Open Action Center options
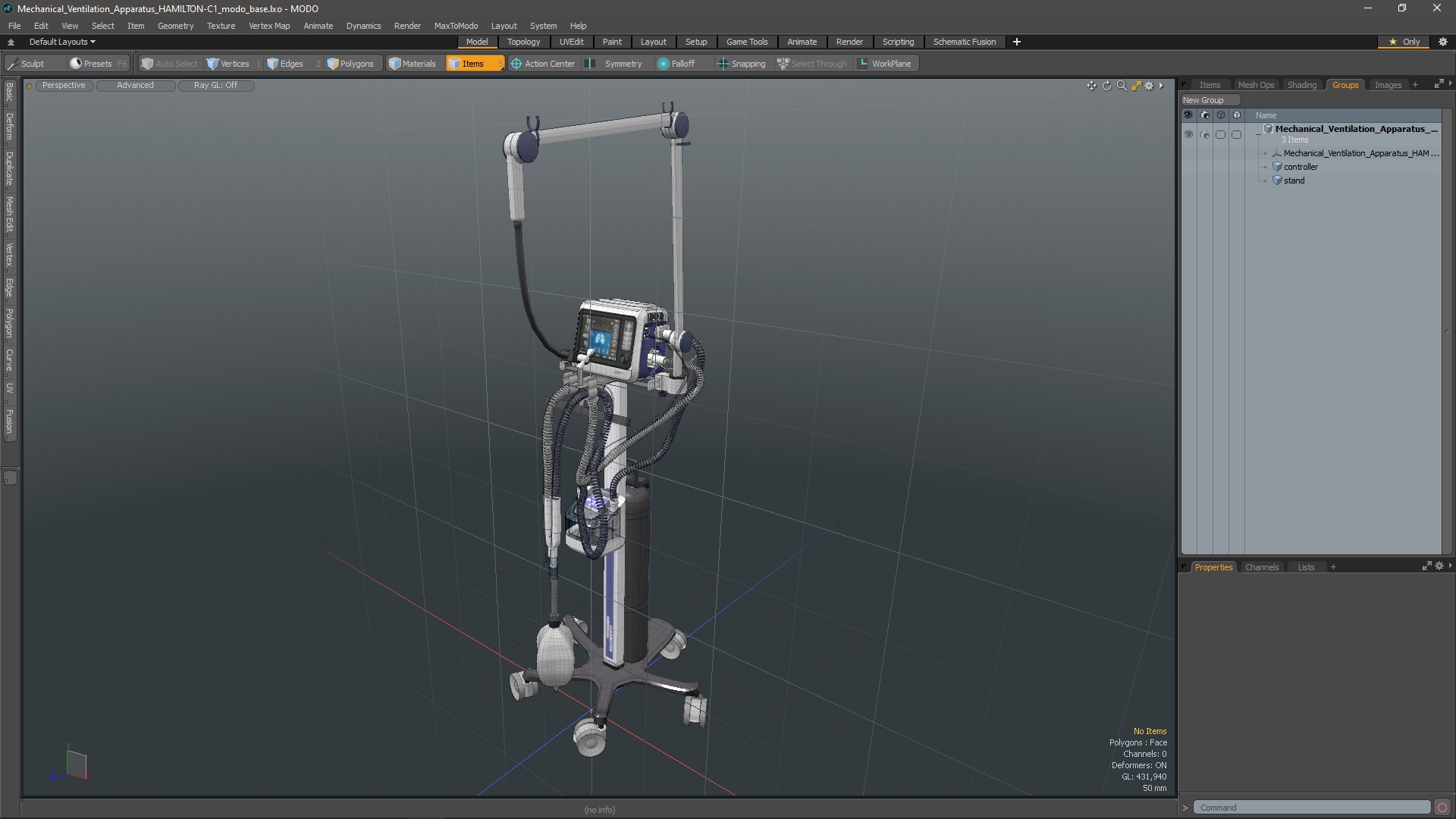1456x819 pixels. [543, 64]
